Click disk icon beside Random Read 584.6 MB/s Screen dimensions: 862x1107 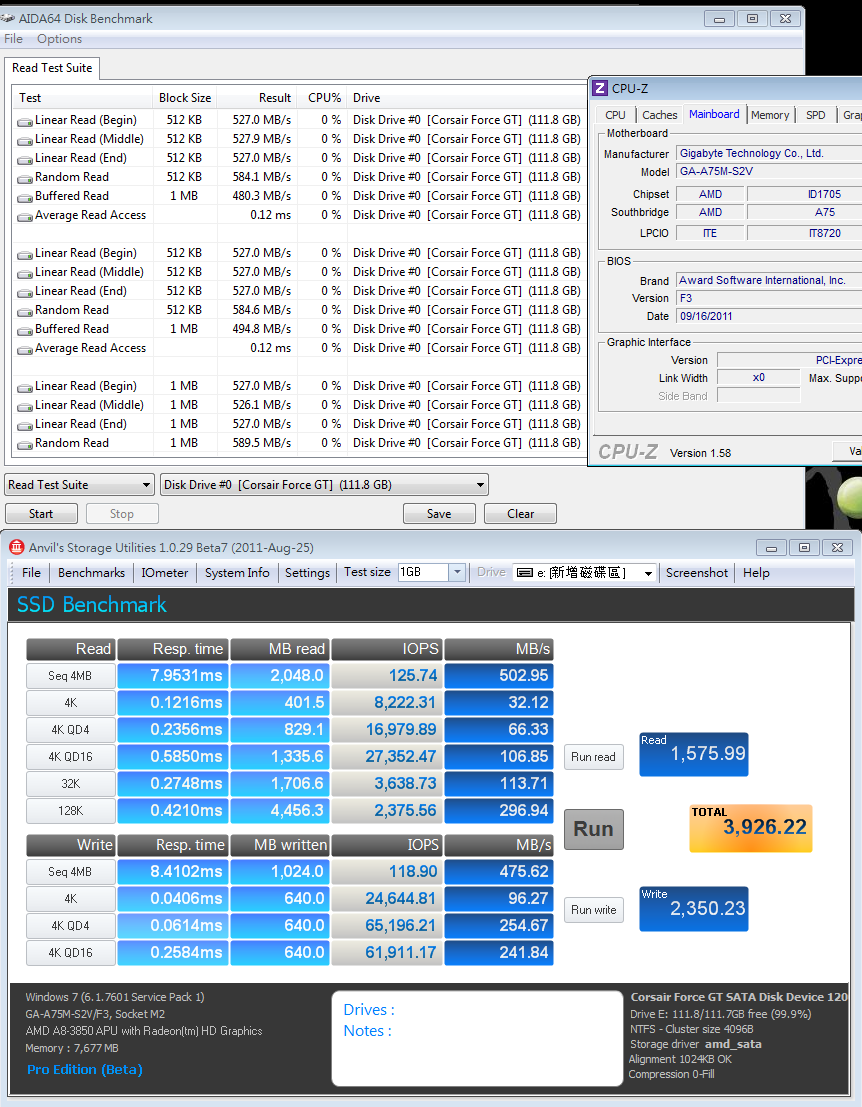[25, 311]
